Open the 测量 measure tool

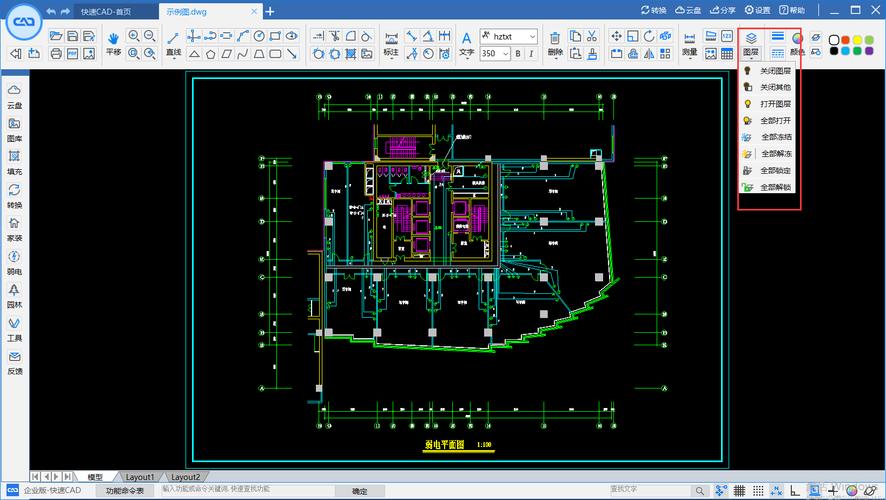click(x=690, y=43)
